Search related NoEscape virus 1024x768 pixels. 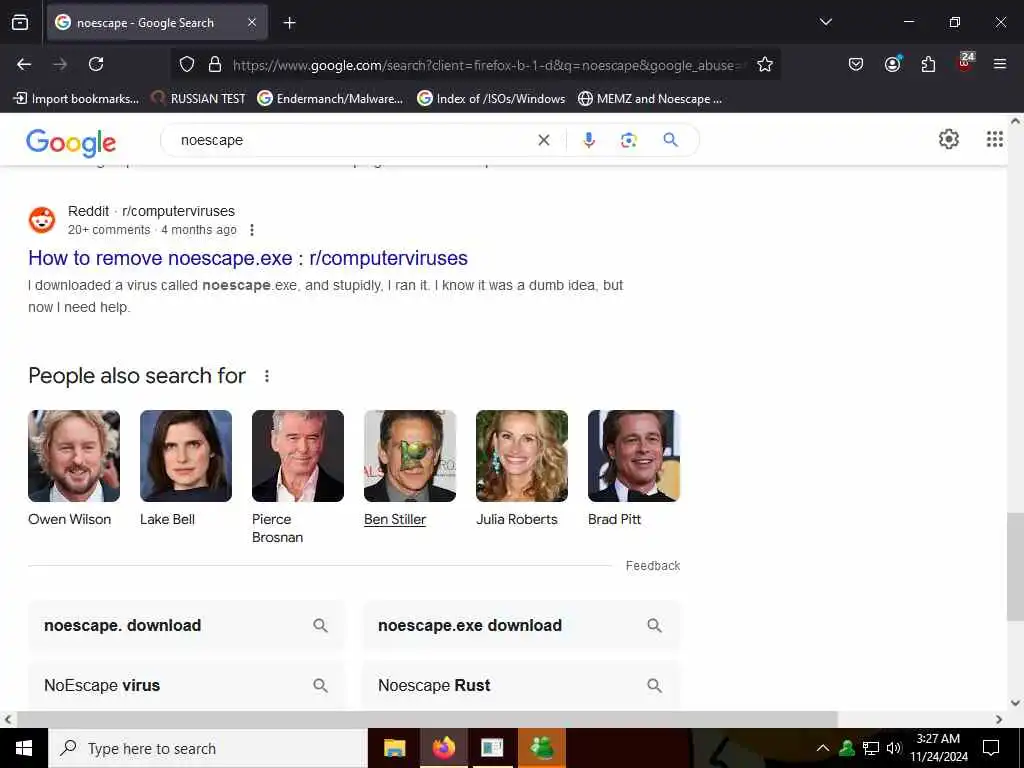[x=186, y=685]
